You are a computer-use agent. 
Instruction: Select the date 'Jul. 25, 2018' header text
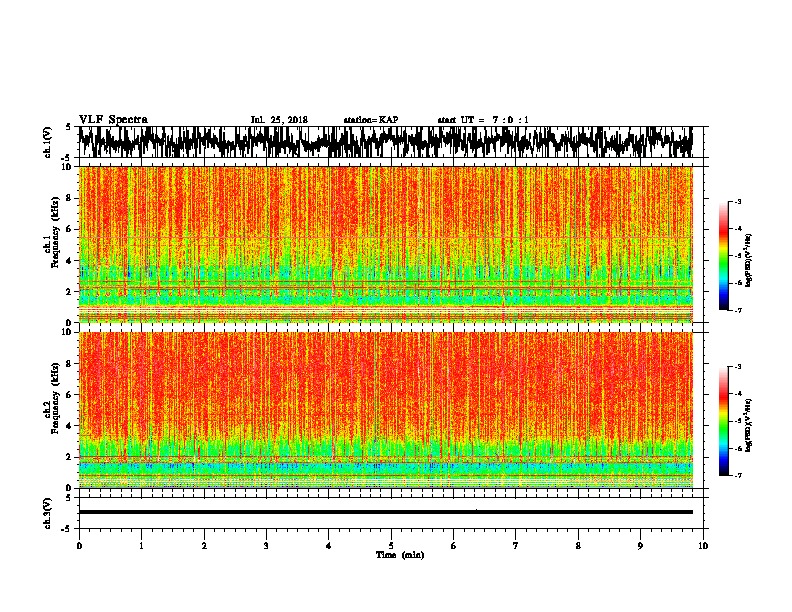279,120
